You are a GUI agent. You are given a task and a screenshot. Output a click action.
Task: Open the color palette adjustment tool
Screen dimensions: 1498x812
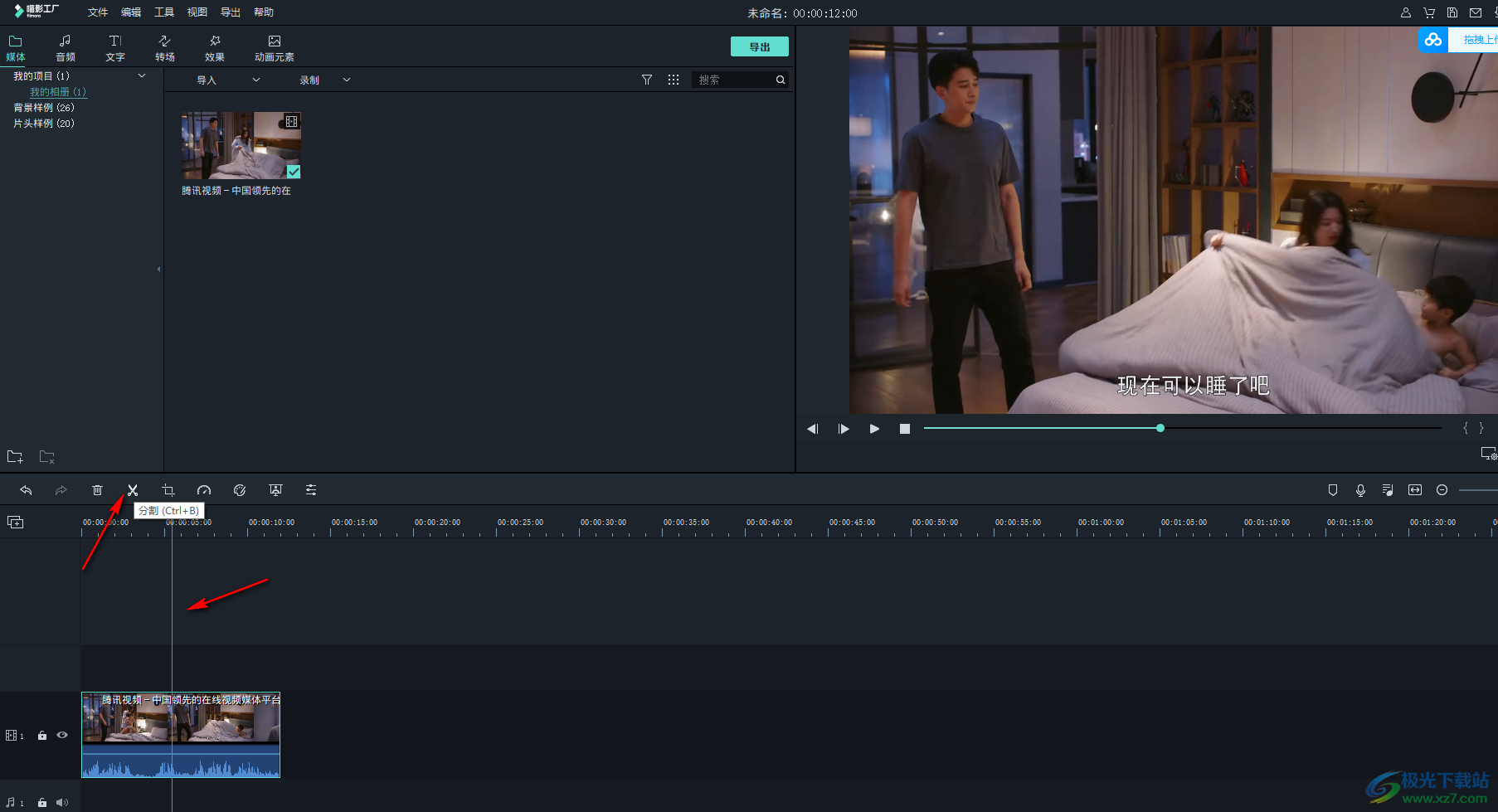pos(240,490)
